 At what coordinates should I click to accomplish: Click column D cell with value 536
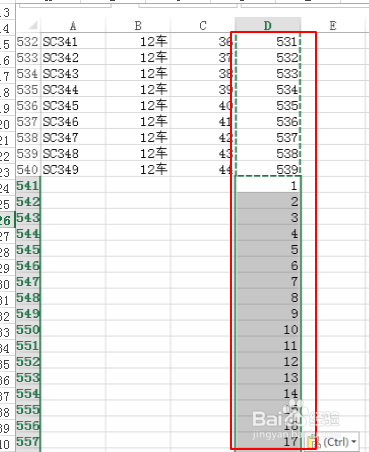[268, 121]
